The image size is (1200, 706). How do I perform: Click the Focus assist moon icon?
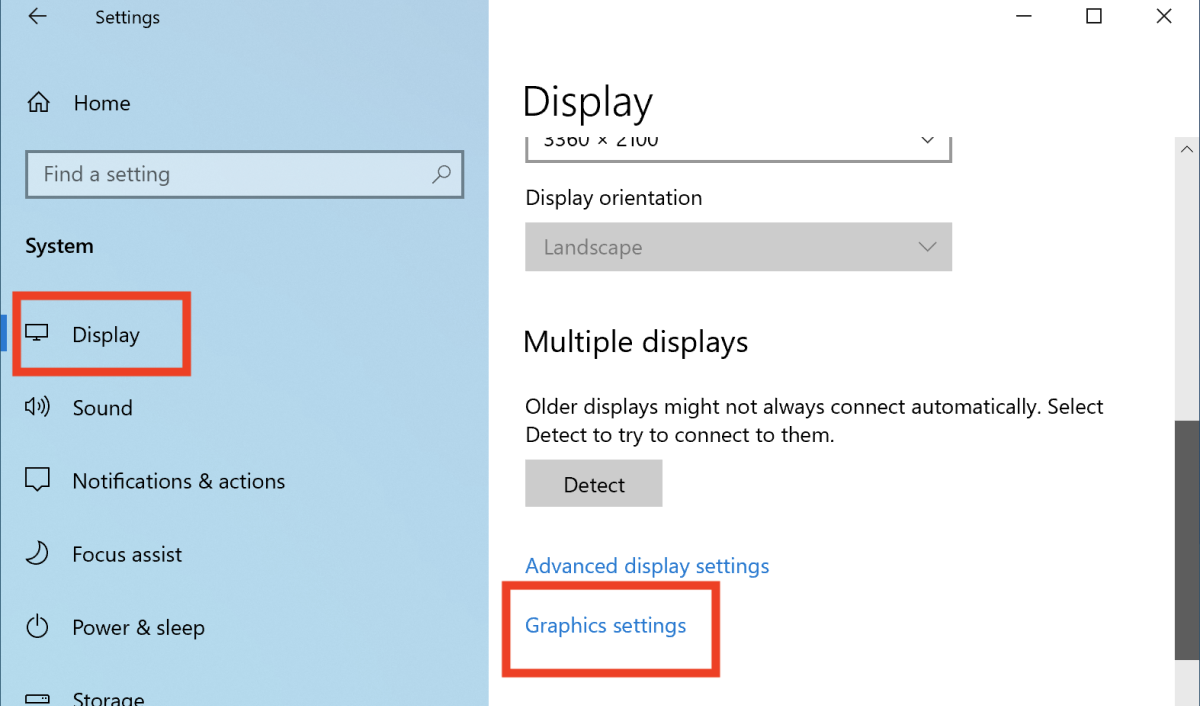[37, 553]
